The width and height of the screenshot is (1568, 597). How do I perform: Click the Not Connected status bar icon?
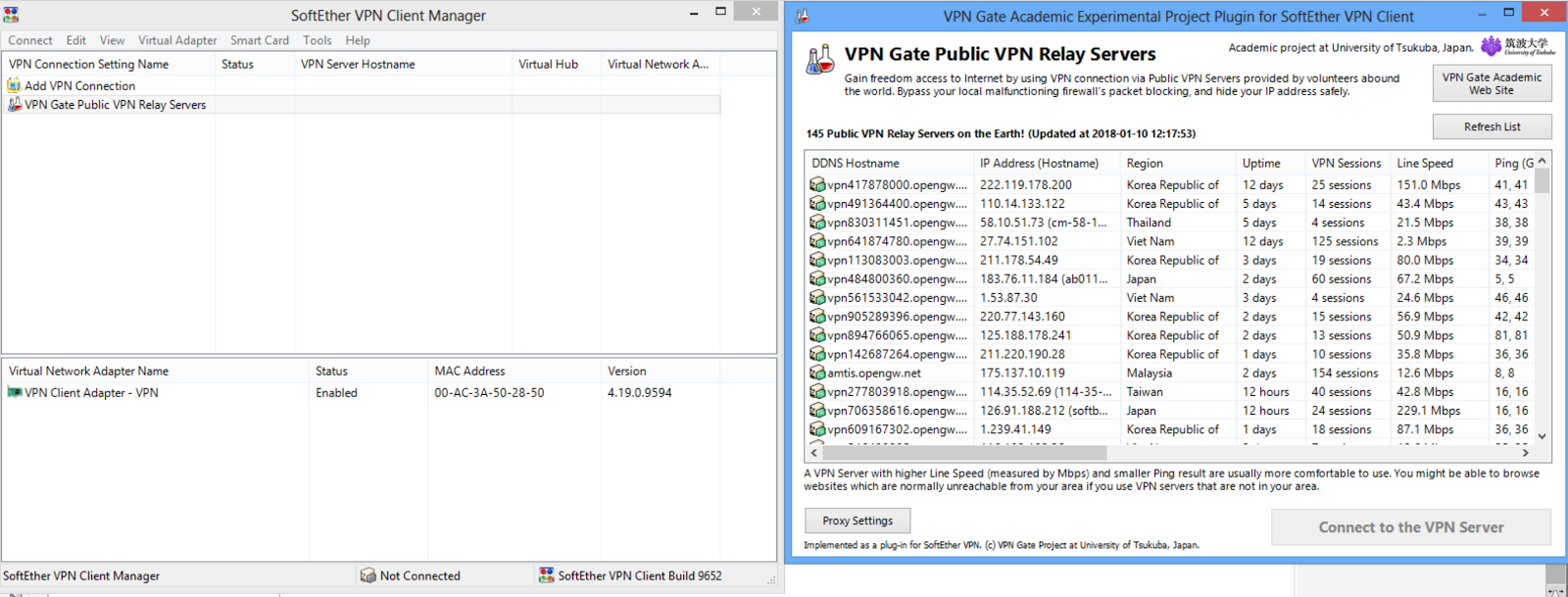(x=367, y=575)
